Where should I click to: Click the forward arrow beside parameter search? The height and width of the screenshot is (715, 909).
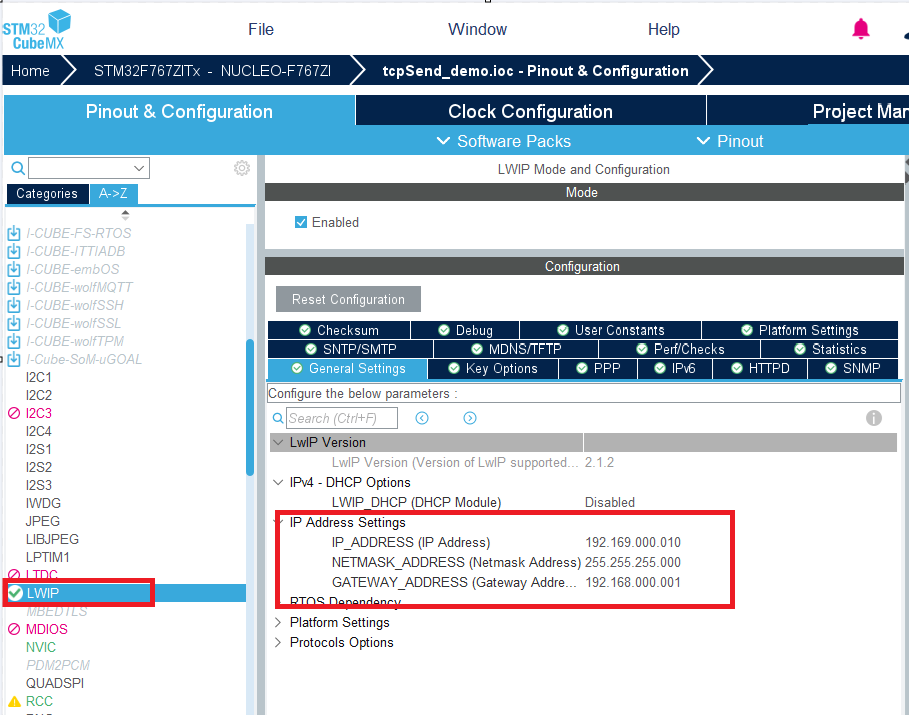(468, 416)
